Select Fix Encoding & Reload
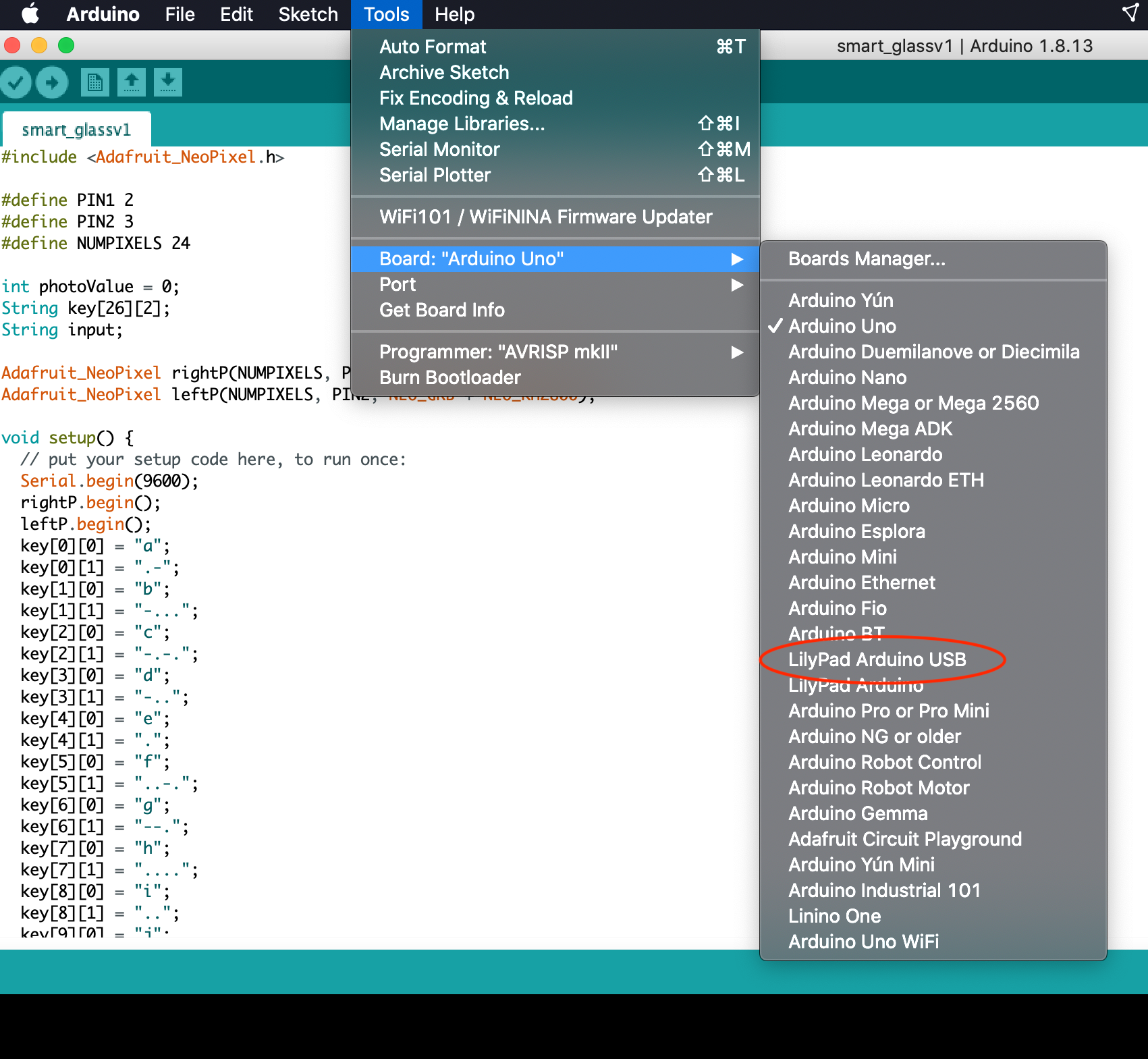1148x1059 pixels. (x=555, y=98)
